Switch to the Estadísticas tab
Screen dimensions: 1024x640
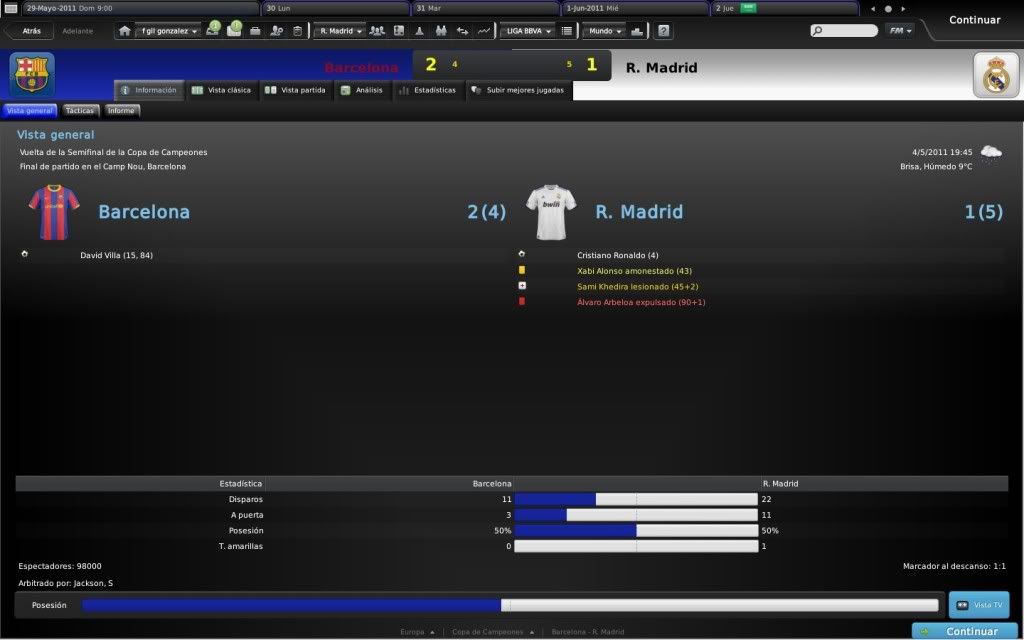tap(427, 90)
